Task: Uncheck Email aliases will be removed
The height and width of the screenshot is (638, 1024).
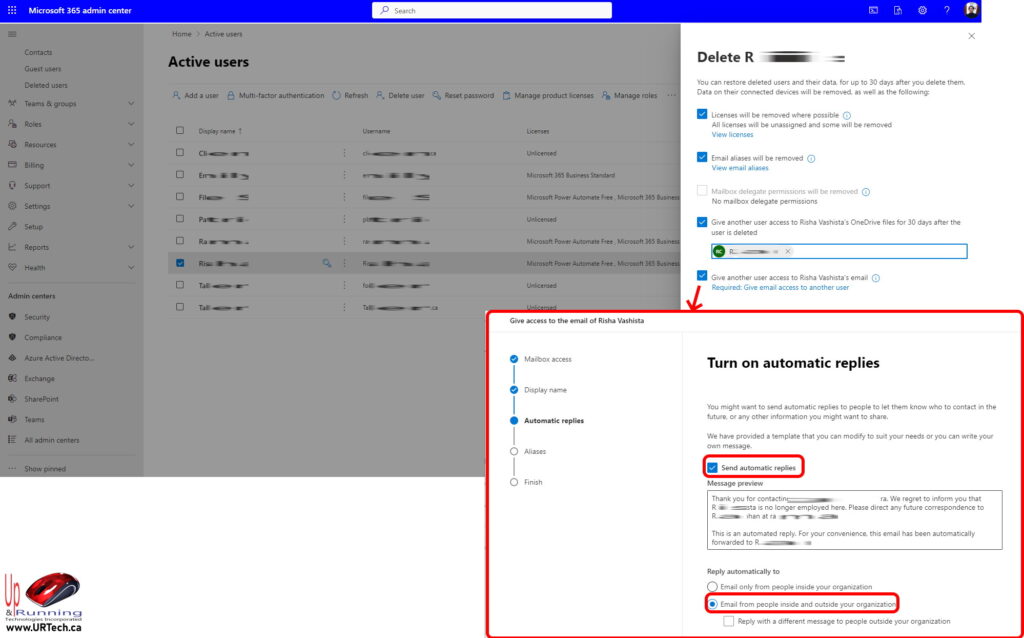Action: [702, 157]
